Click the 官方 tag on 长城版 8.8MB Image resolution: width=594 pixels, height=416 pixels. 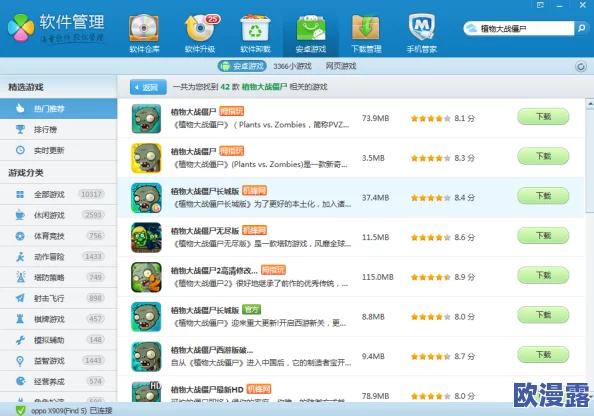(x=252, y=310)
